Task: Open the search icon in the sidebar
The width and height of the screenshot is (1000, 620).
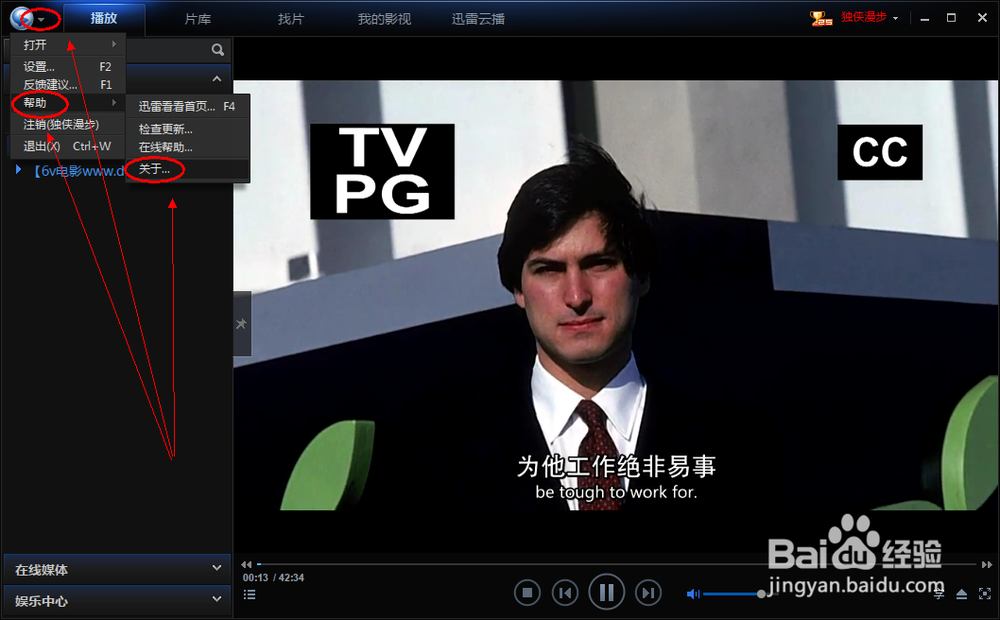Action: click(x=217, y=48)
